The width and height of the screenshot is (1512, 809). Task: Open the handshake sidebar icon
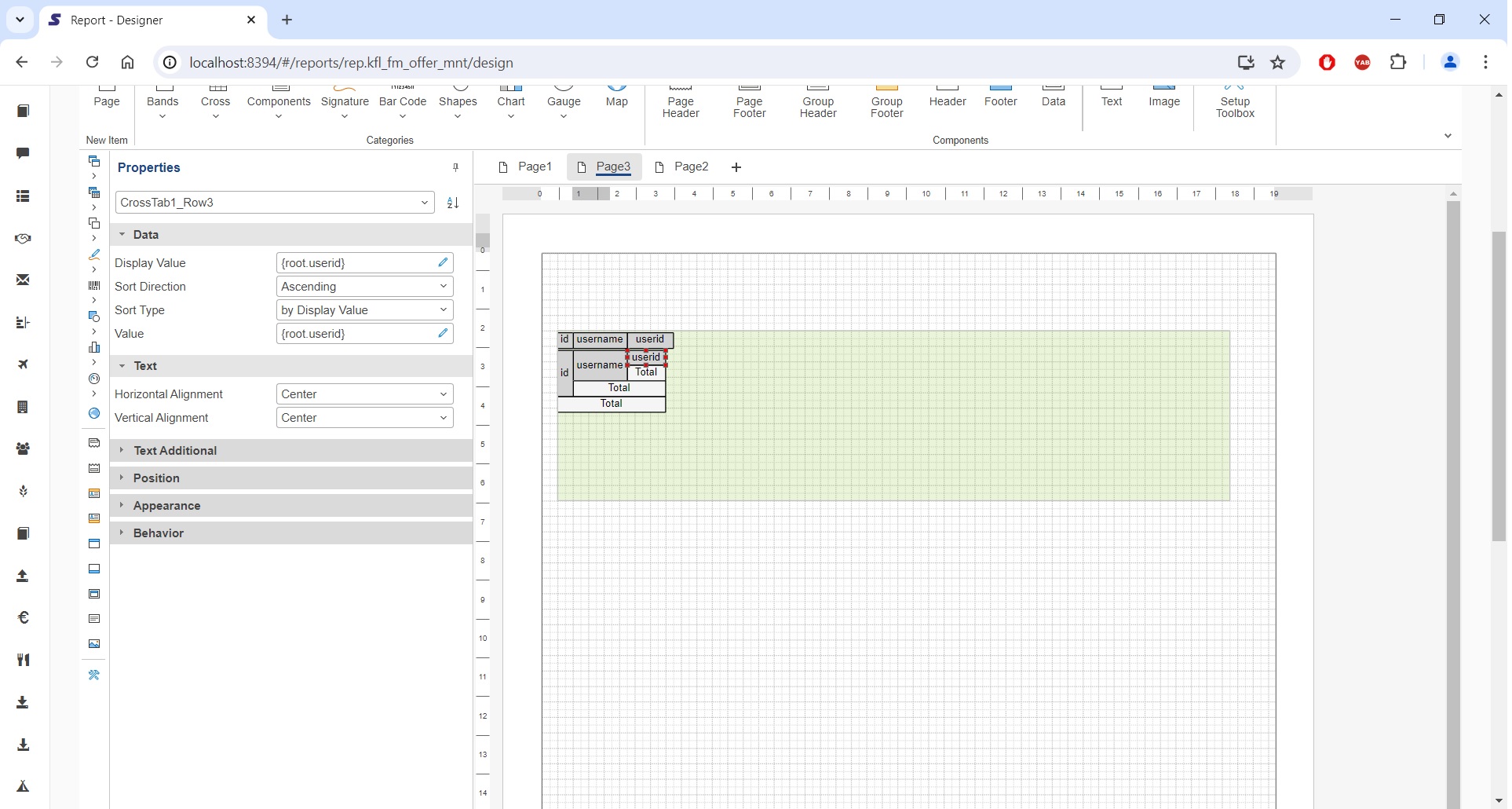point(23,238)
